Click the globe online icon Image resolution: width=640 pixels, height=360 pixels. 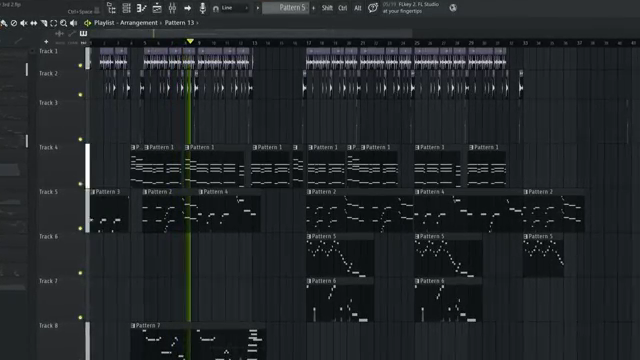pyautogui.click(x=453, y=8)
